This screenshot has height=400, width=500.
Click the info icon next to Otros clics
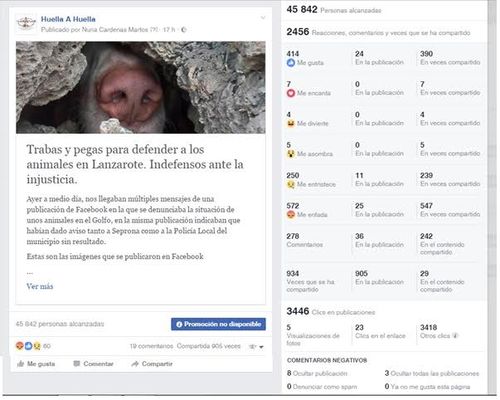pos(455,336)
